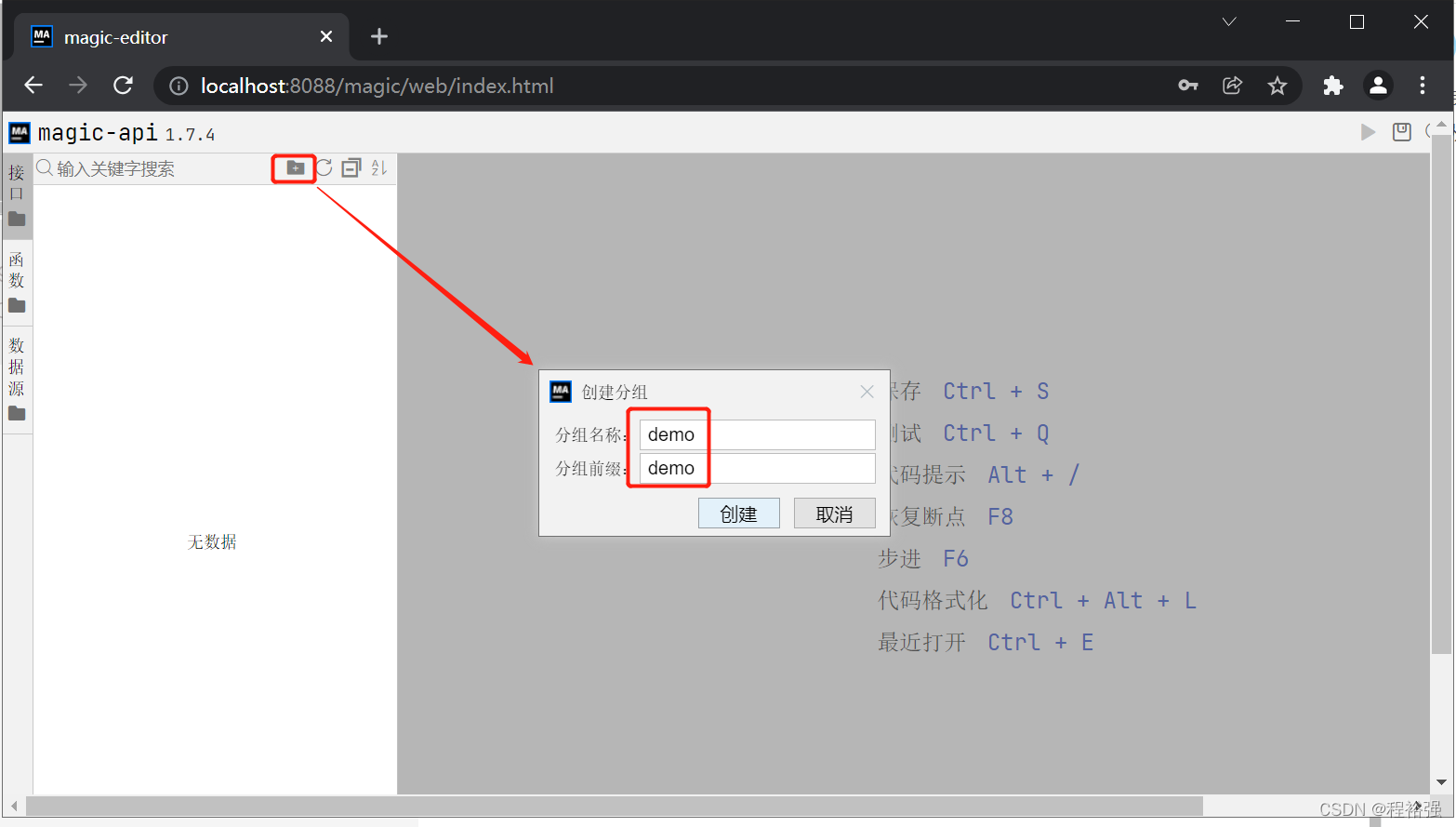Screen dimensions: 1456x827
Task: Click the 最近打开 shortcut hint
Action: point(986,642)
